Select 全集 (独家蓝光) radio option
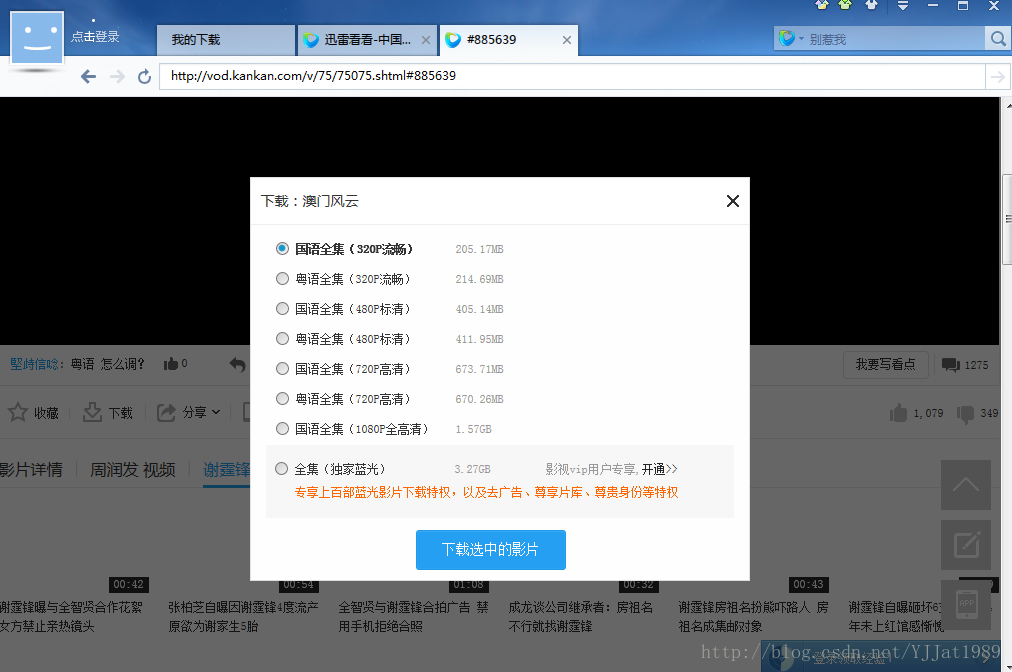Image resolution: width=1012 pixels, height=672 pixels. pyautogui.click(x=281, y=469)
